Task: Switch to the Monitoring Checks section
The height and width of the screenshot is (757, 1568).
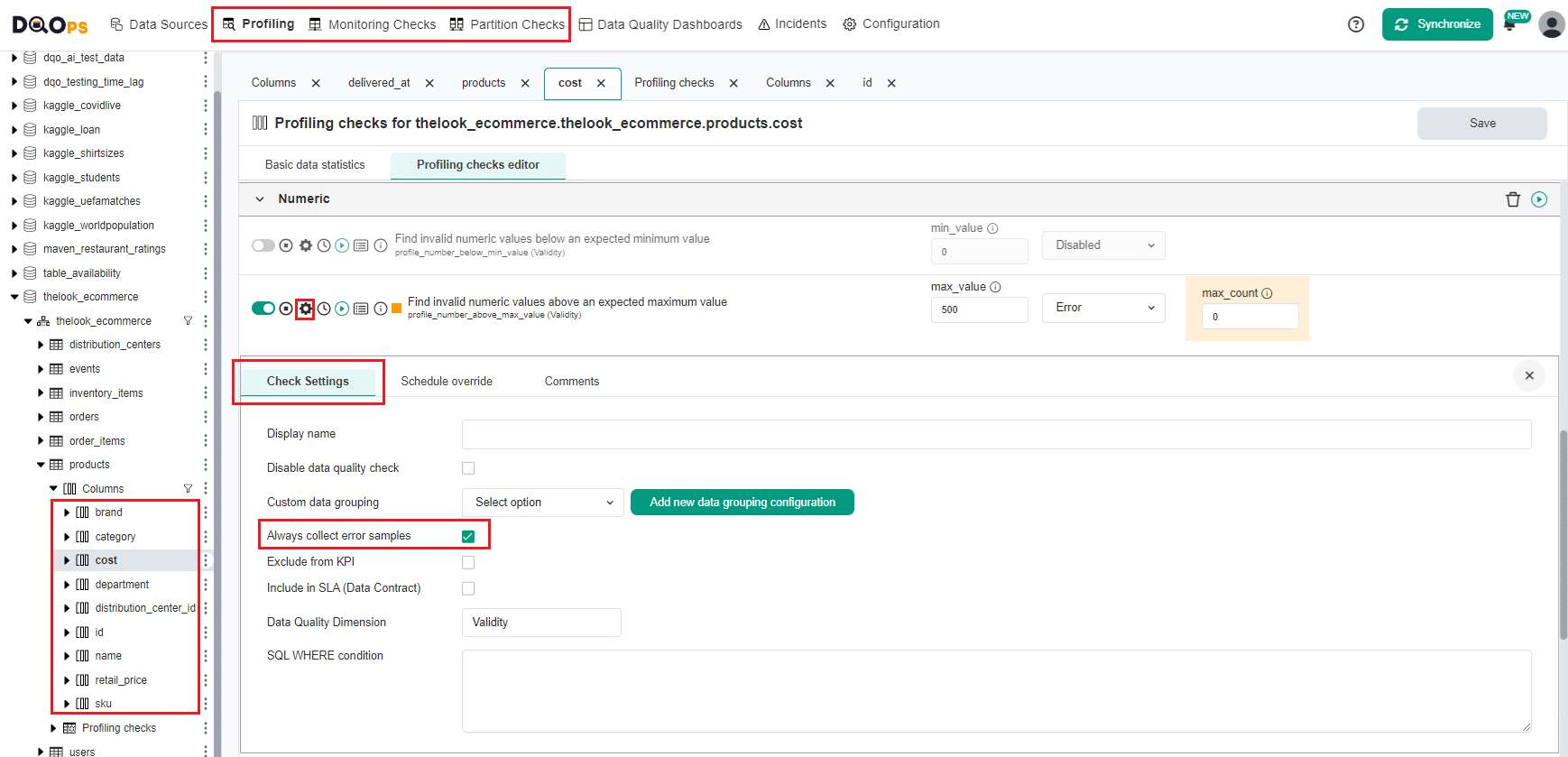Action: (372, 24)
